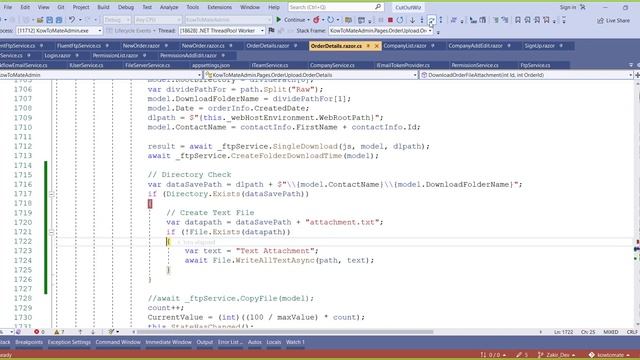Image resolution: width=640 pixels, height=360 pixels.
Task: Click the horizontal scrollbar in the editor
Action: click(x=284, y=332)
